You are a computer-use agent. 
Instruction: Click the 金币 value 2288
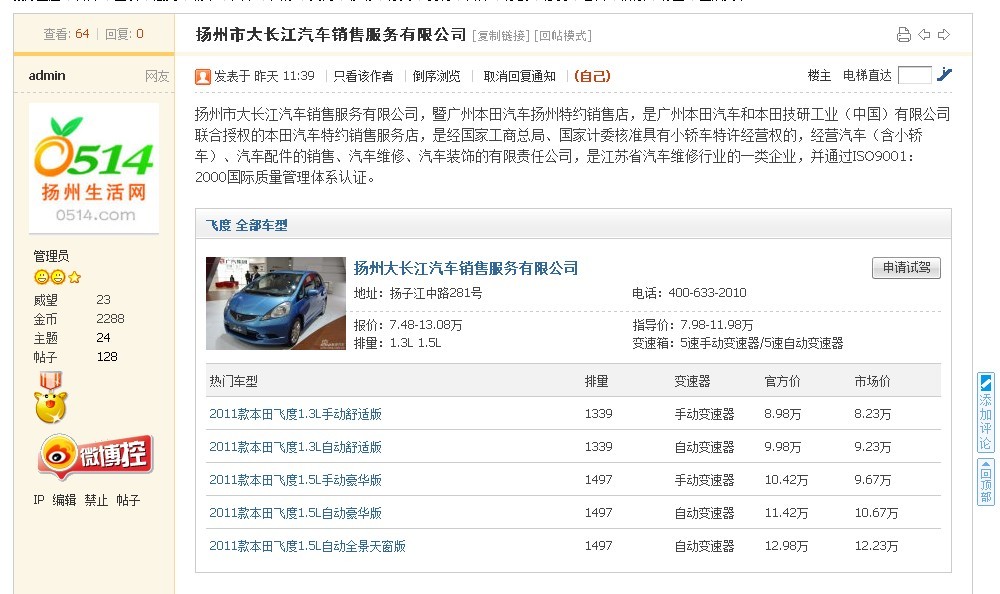click(110, 318)
